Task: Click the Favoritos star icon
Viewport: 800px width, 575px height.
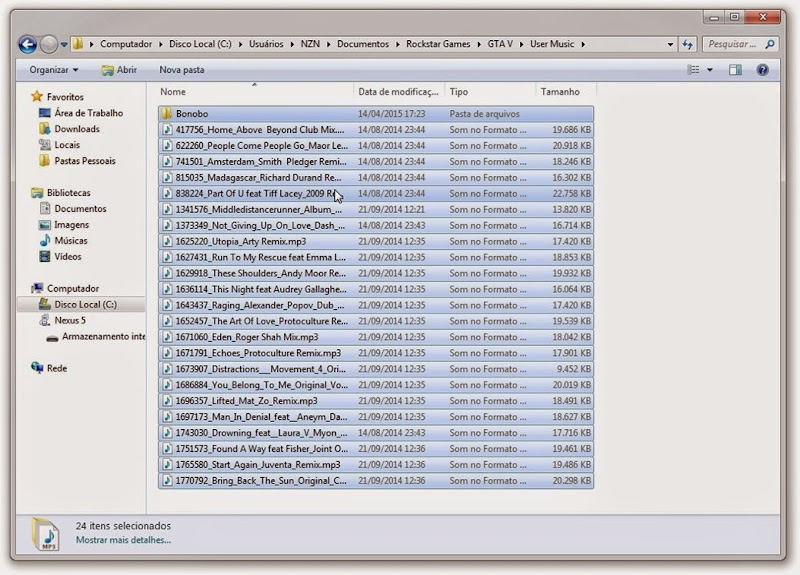Action: pos(37,96)
